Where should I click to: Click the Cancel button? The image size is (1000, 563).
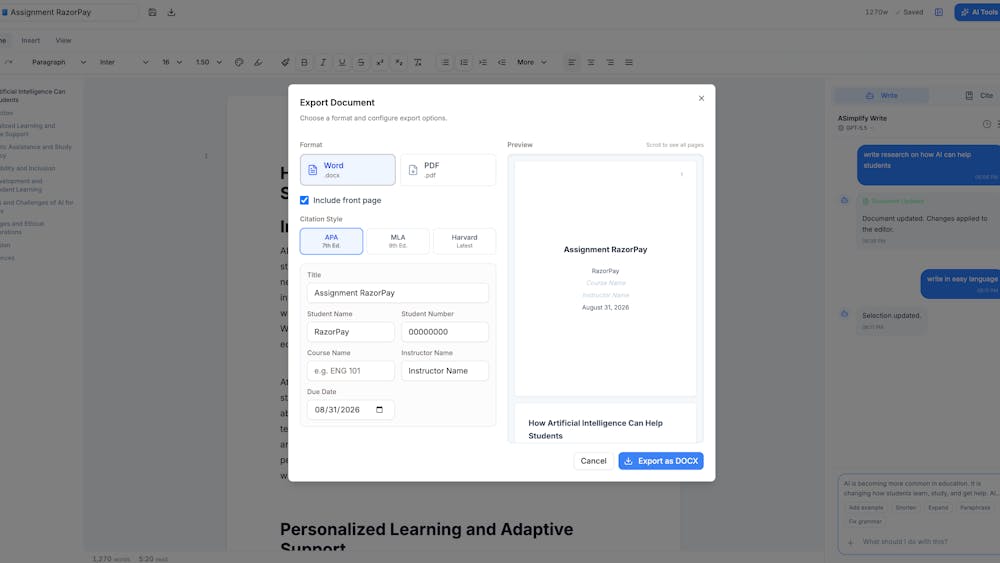(x=593, y=461)
